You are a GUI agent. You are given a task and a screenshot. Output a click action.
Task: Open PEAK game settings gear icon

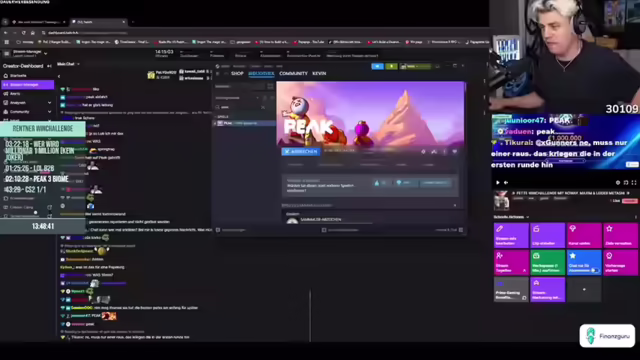[x=423, y=151]
